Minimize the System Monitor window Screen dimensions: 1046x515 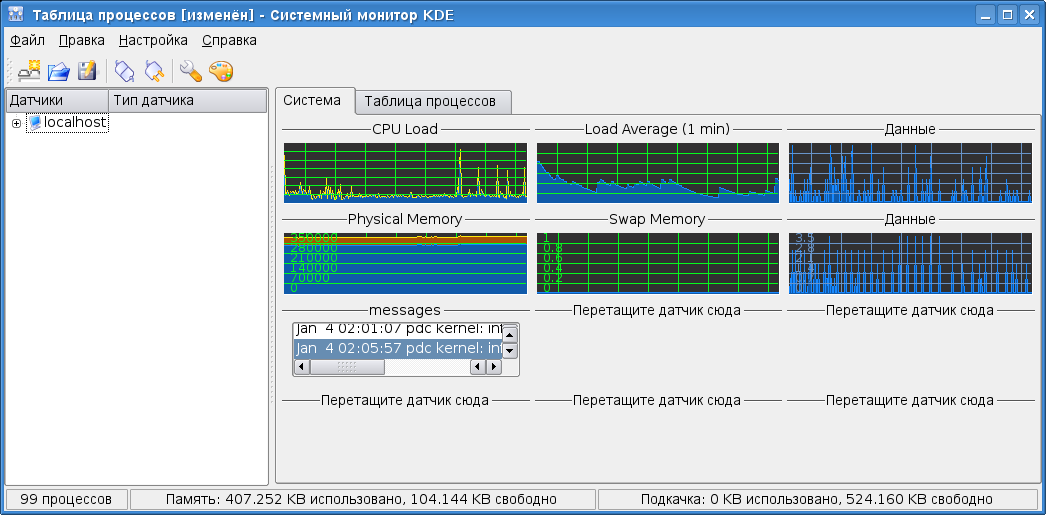coord(987,14)
